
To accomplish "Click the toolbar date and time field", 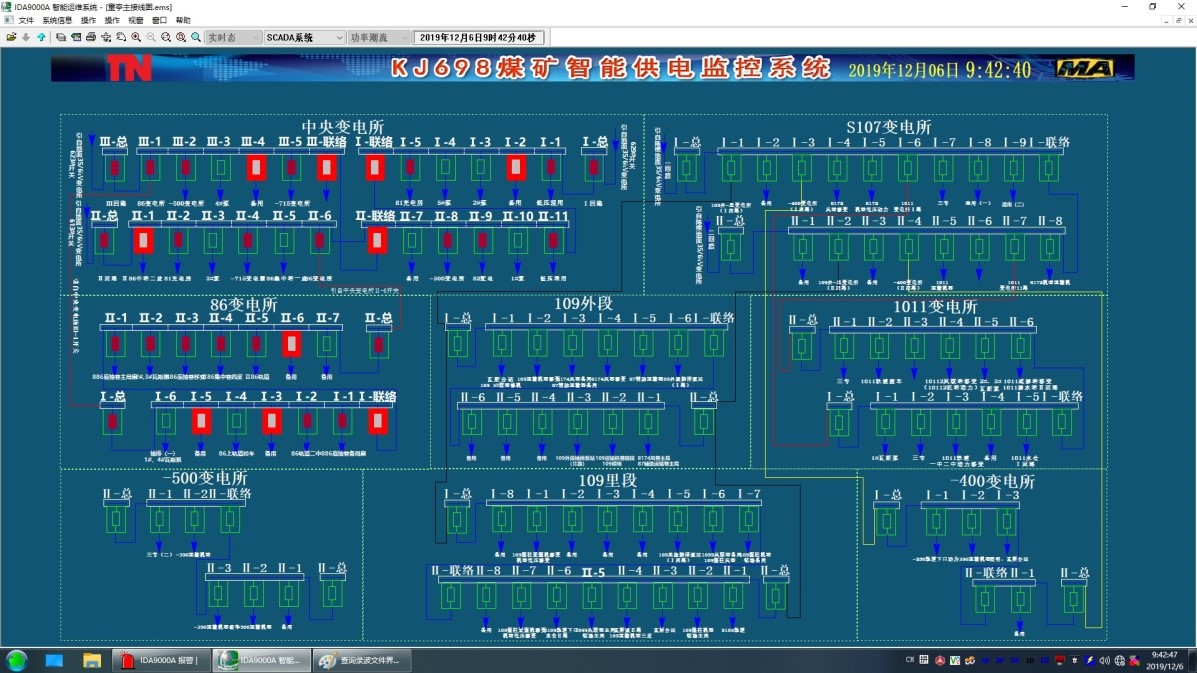I will click(x=478, y=37).
